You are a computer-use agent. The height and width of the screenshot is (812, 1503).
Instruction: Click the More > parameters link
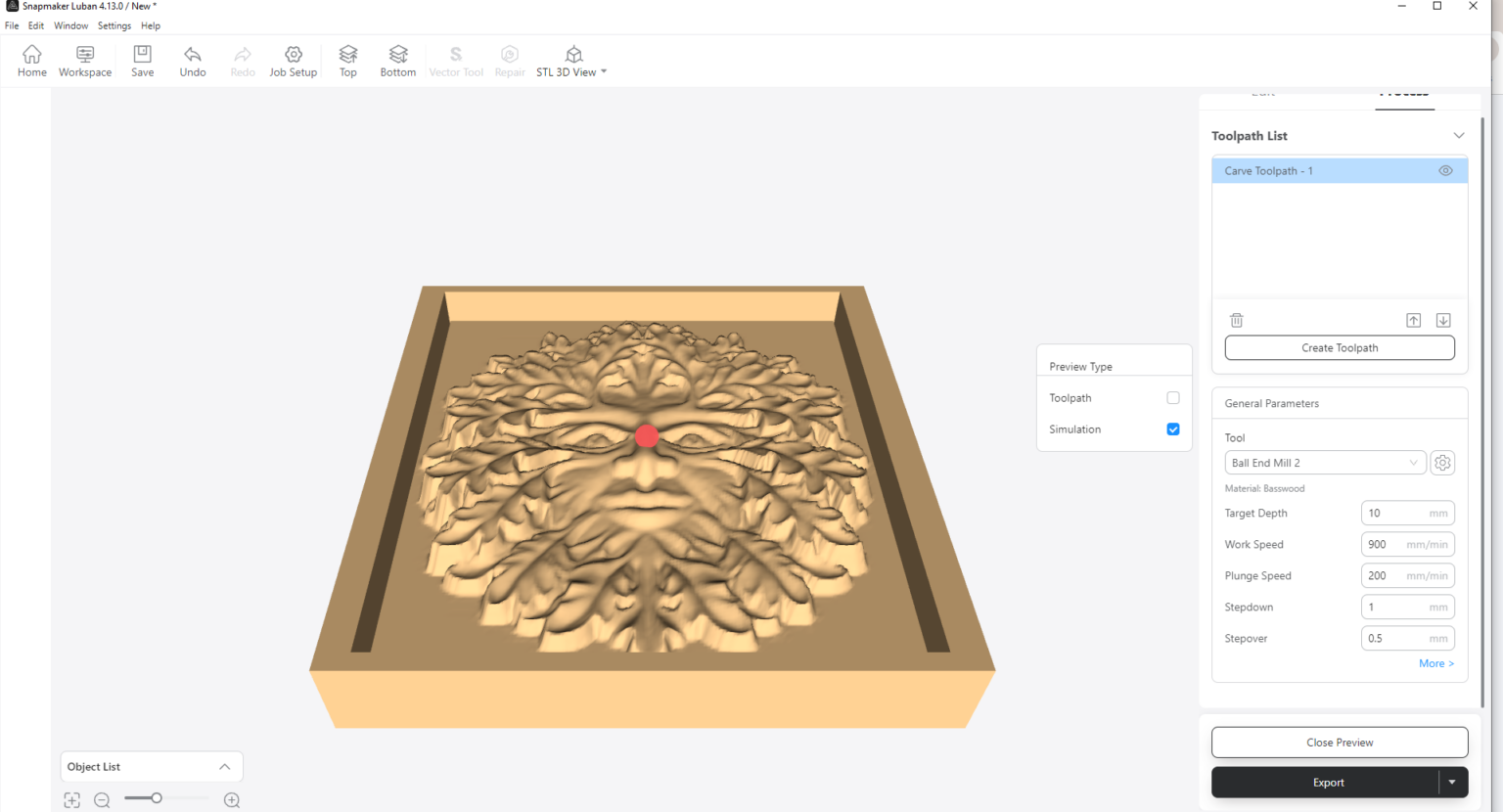pos(1435,663)
